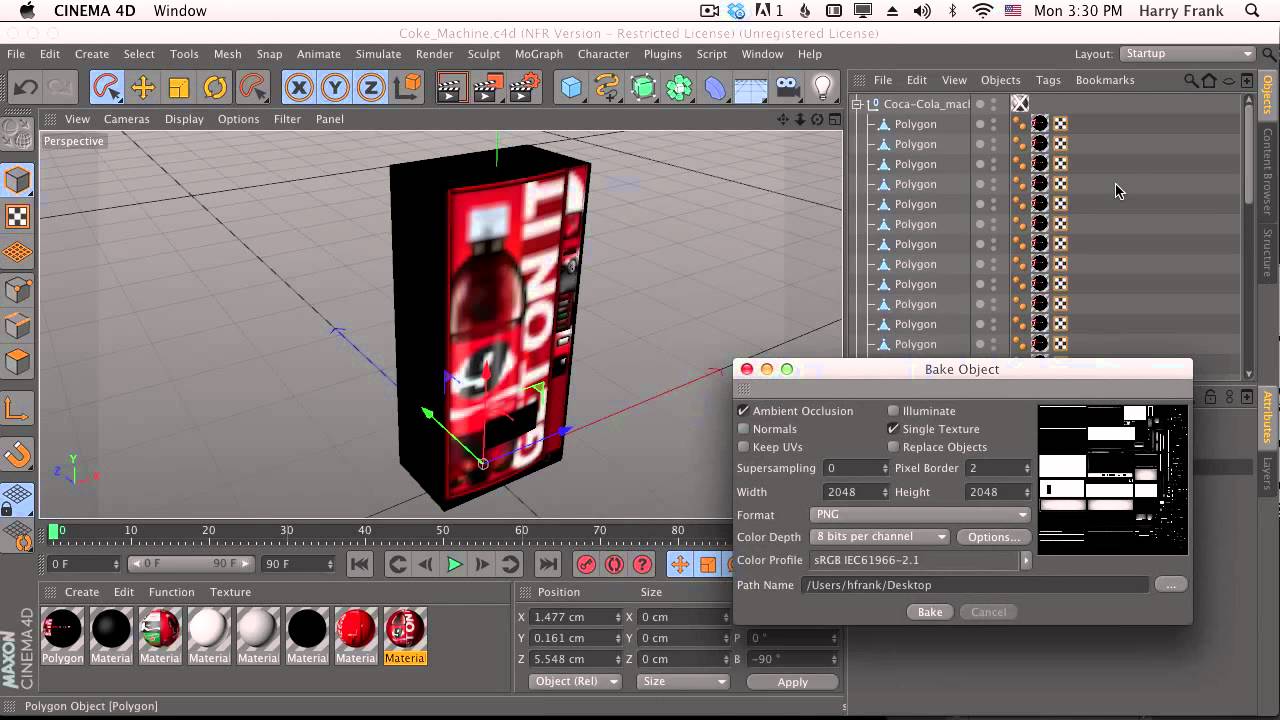Toggle Z-axis lock
This screenshot has width=1280, height=720.
[x=371, y=88]
